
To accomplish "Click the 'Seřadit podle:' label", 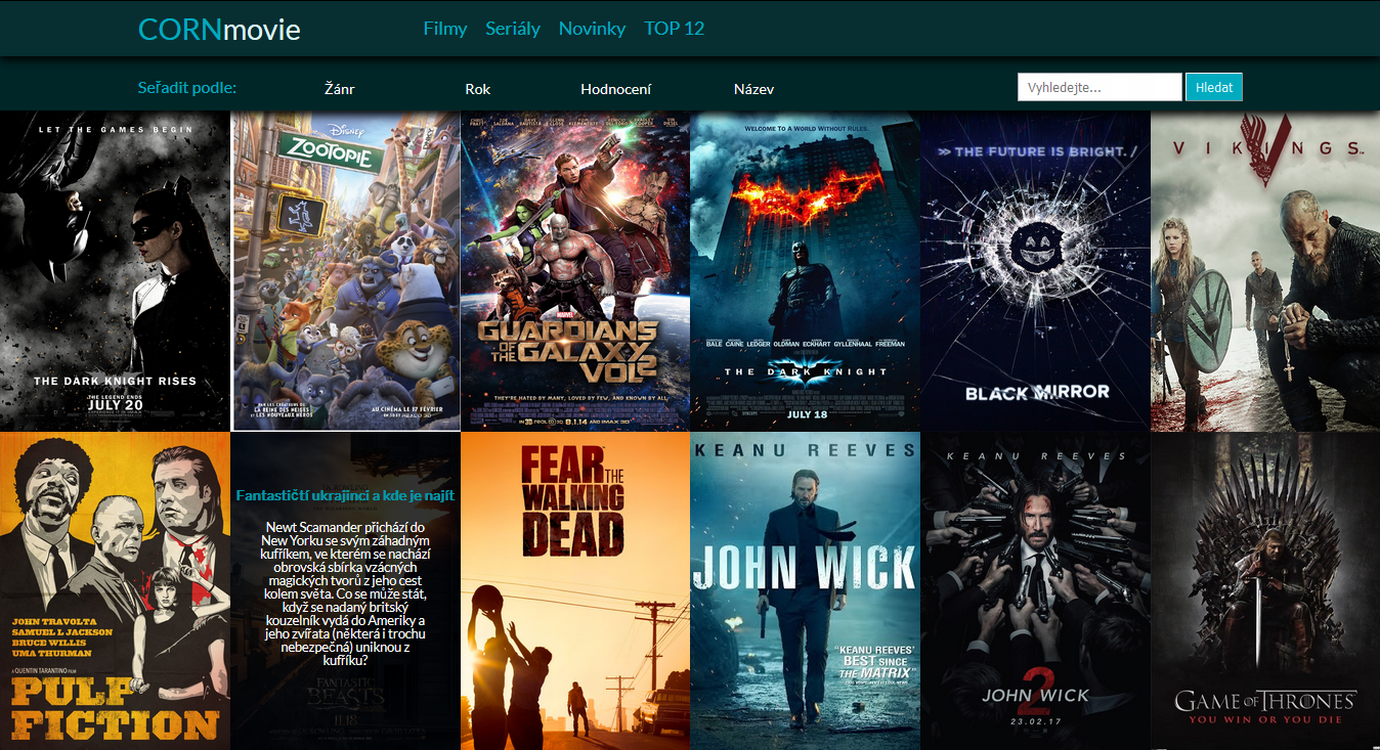I will [187, 88].
